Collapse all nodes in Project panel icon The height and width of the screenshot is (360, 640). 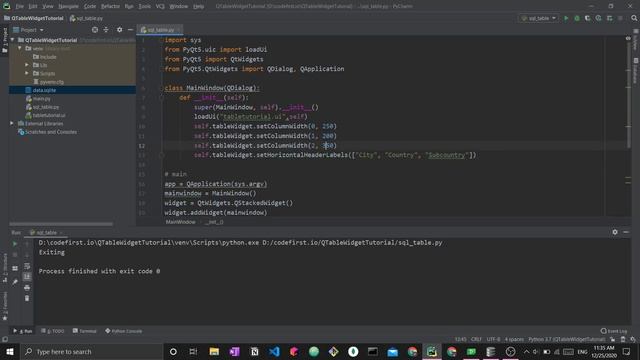click(106, 30)
